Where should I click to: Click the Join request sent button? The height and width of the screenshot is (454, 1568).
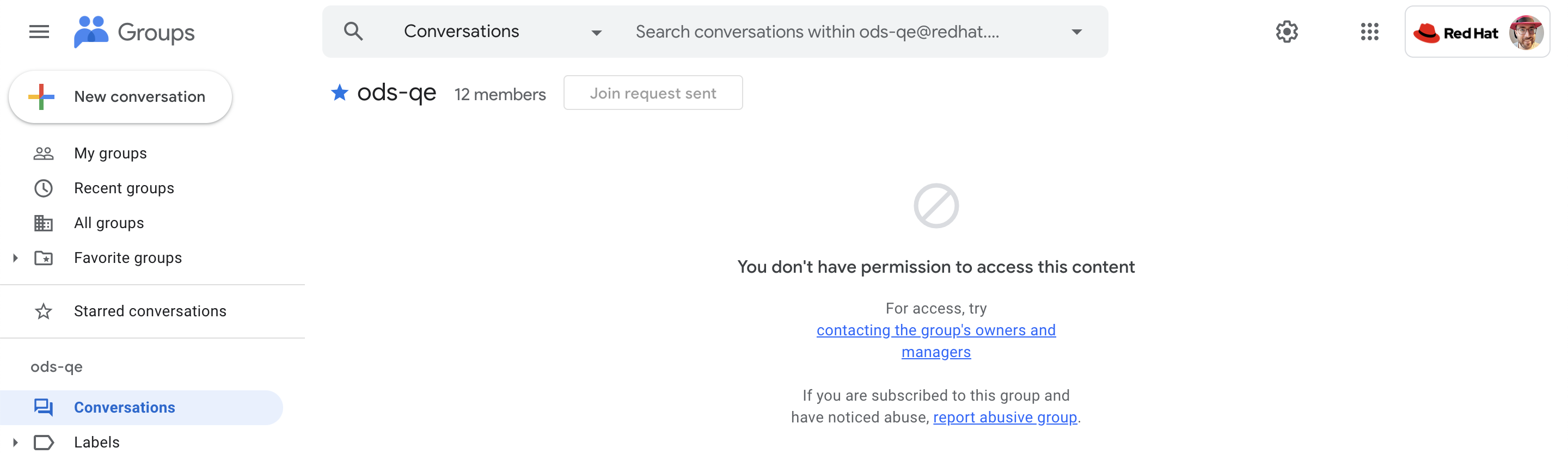[653, 93]
